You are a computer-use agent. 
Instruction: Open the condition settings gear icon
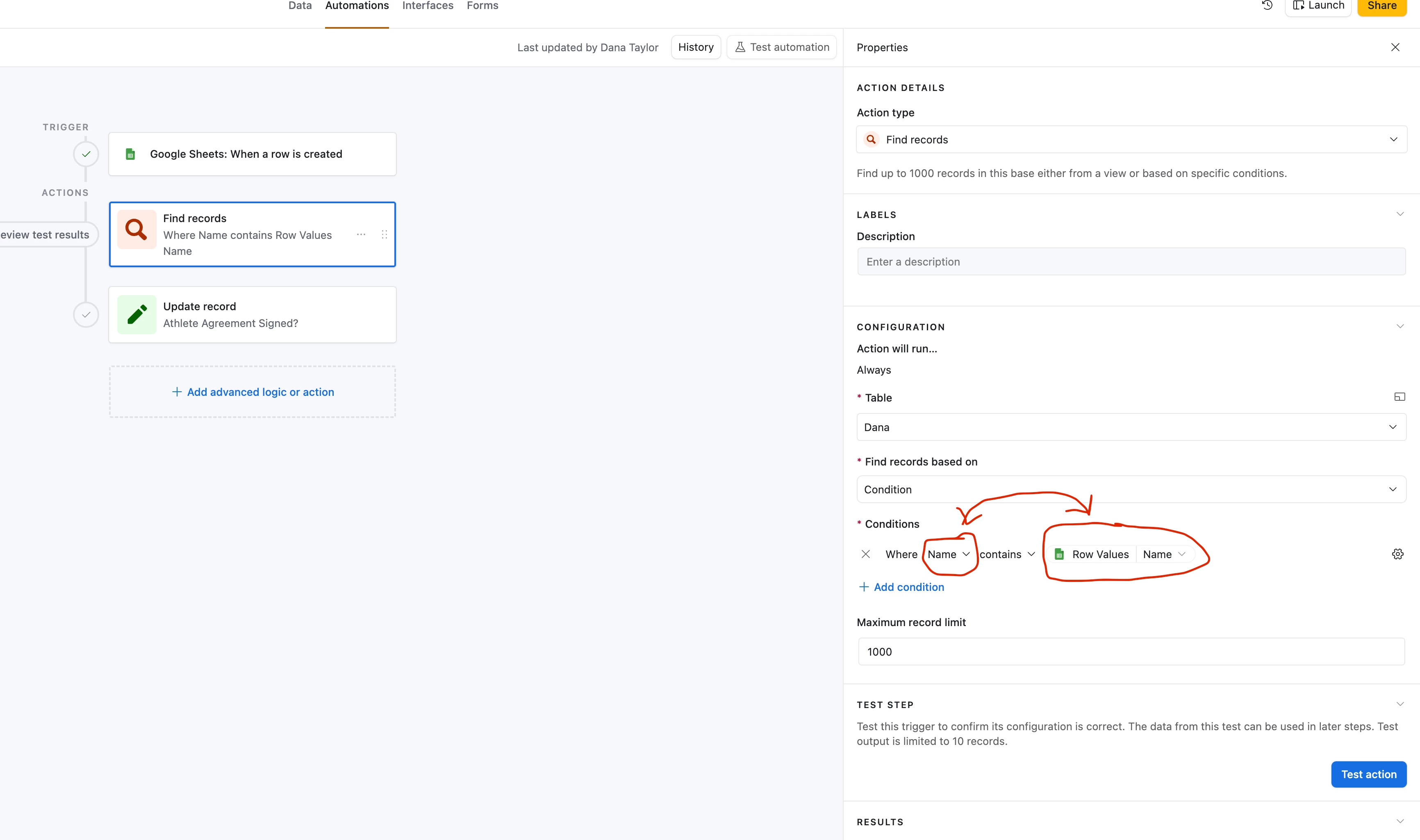pyautogui.click(x=1397, y=554)
